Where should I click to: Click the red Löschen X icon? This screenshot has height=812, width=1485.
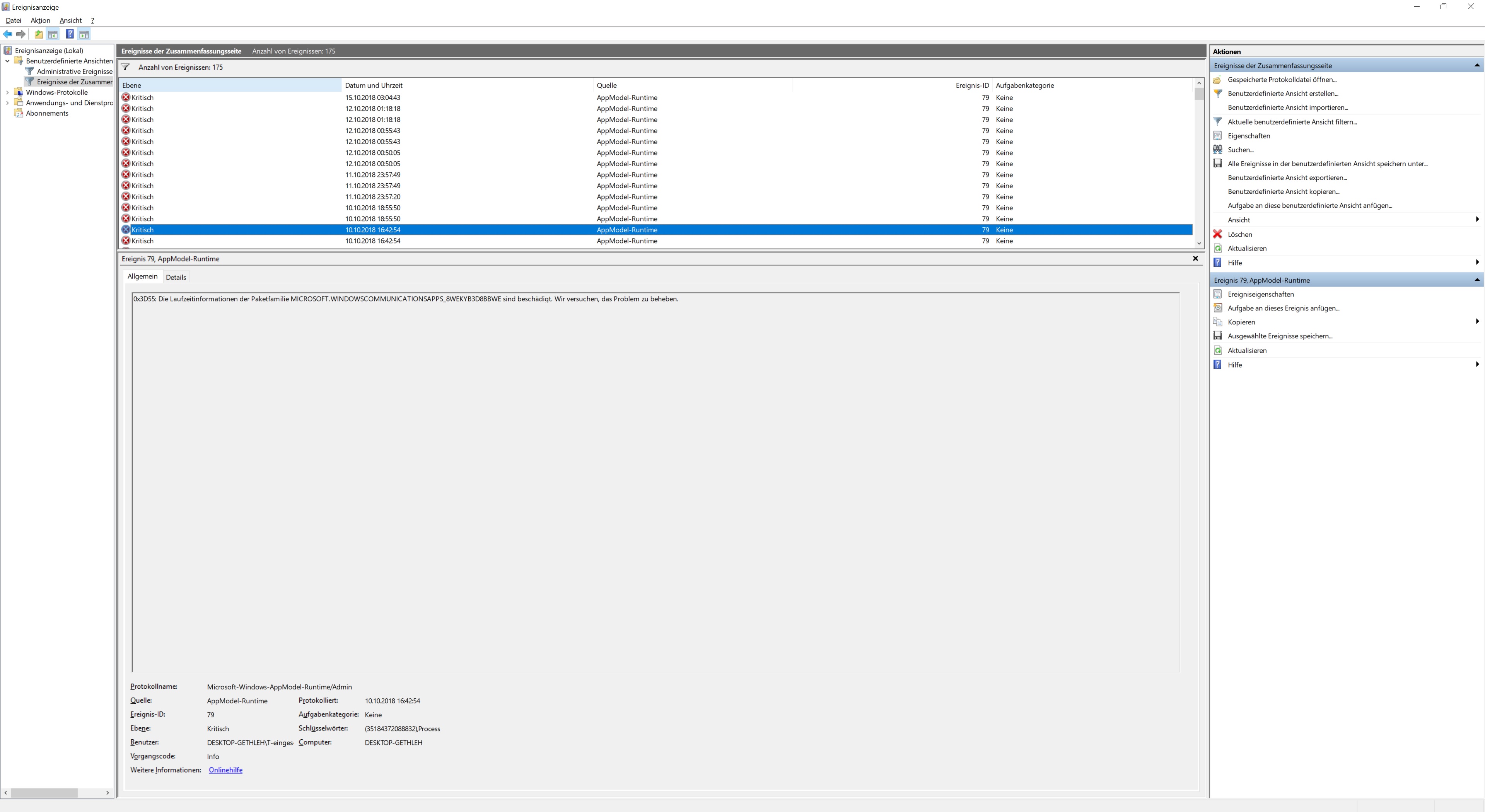pyautogui.click(x=1217, y=234)
